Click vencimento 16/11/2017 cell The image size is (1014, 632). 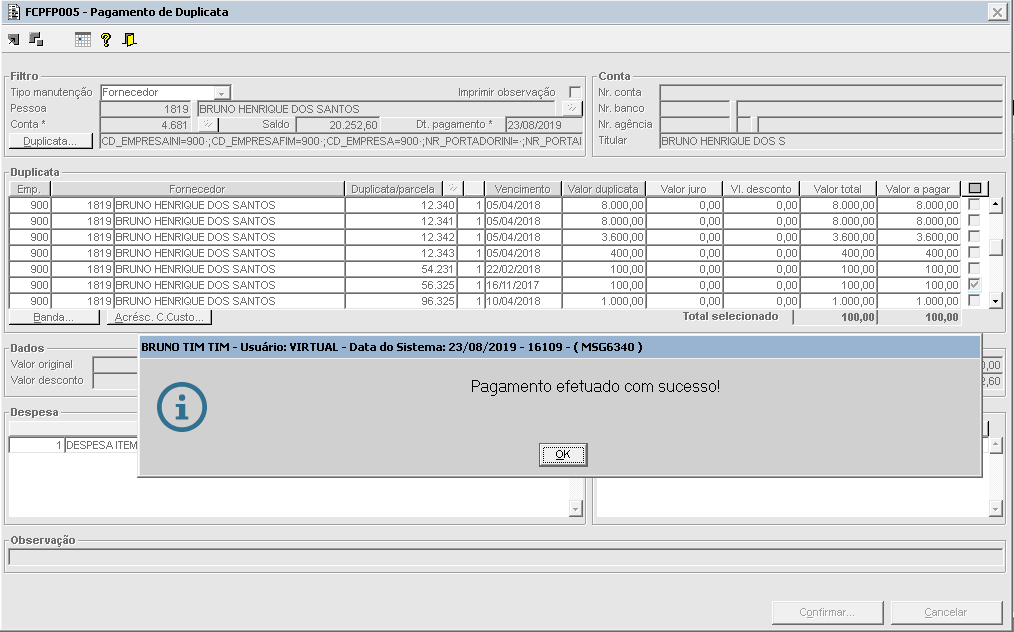(x=523, y=285)
